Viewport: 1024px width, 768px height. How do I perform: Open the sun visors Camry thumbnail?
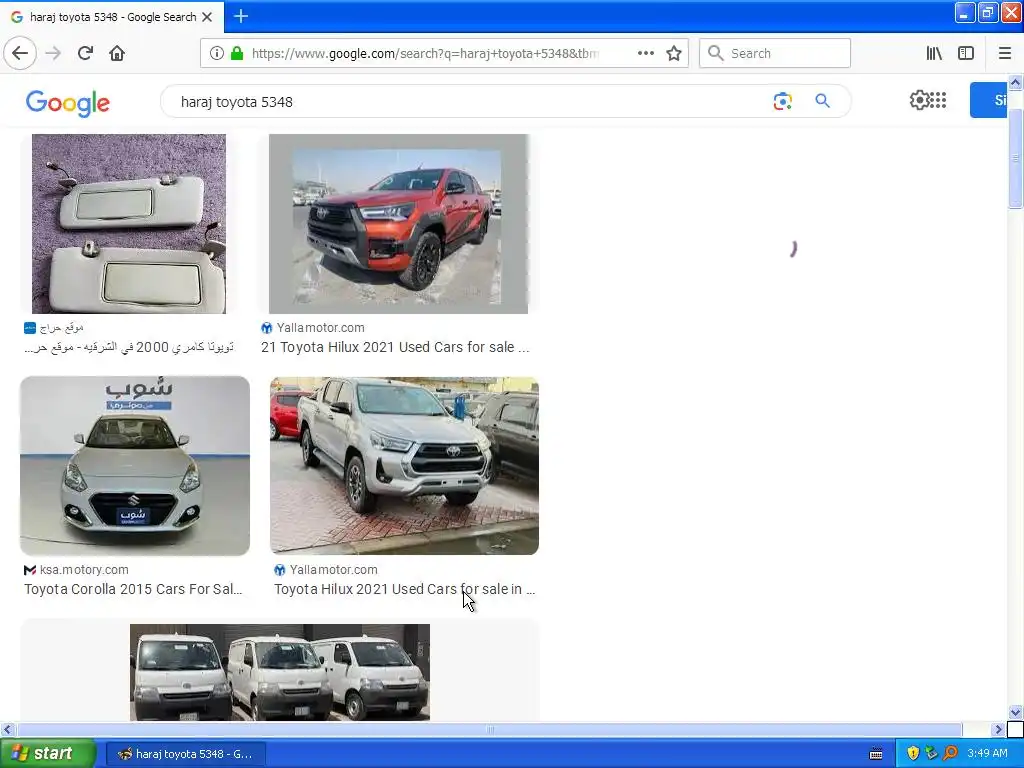pos(129,224)
